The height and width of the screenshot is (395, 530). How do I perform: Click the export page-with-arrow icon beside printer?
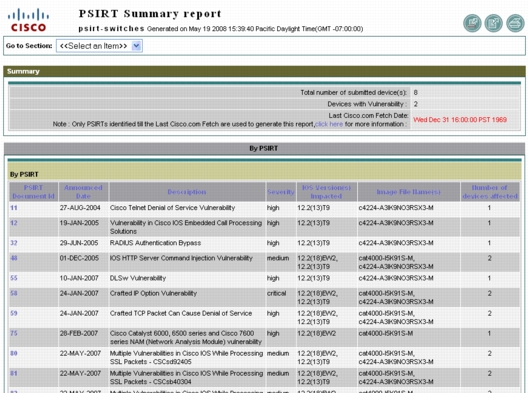pyautogui.click(x=493, y=23)
